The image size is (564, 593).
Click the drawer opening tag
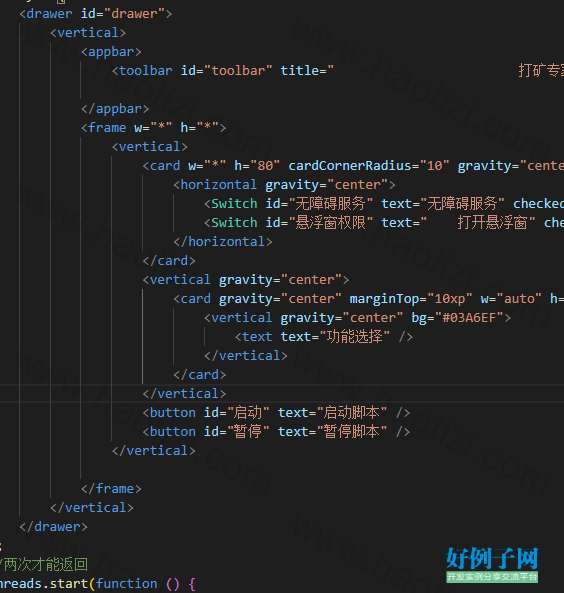click(96, 14)
